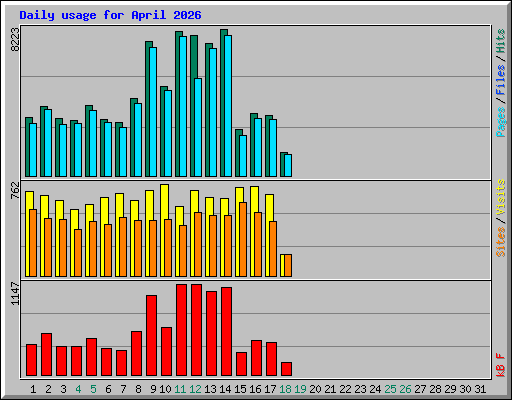This screenshot has width=512, height=400.
Task: Click the day 22 axis label
Action: (x=345, y=389)
